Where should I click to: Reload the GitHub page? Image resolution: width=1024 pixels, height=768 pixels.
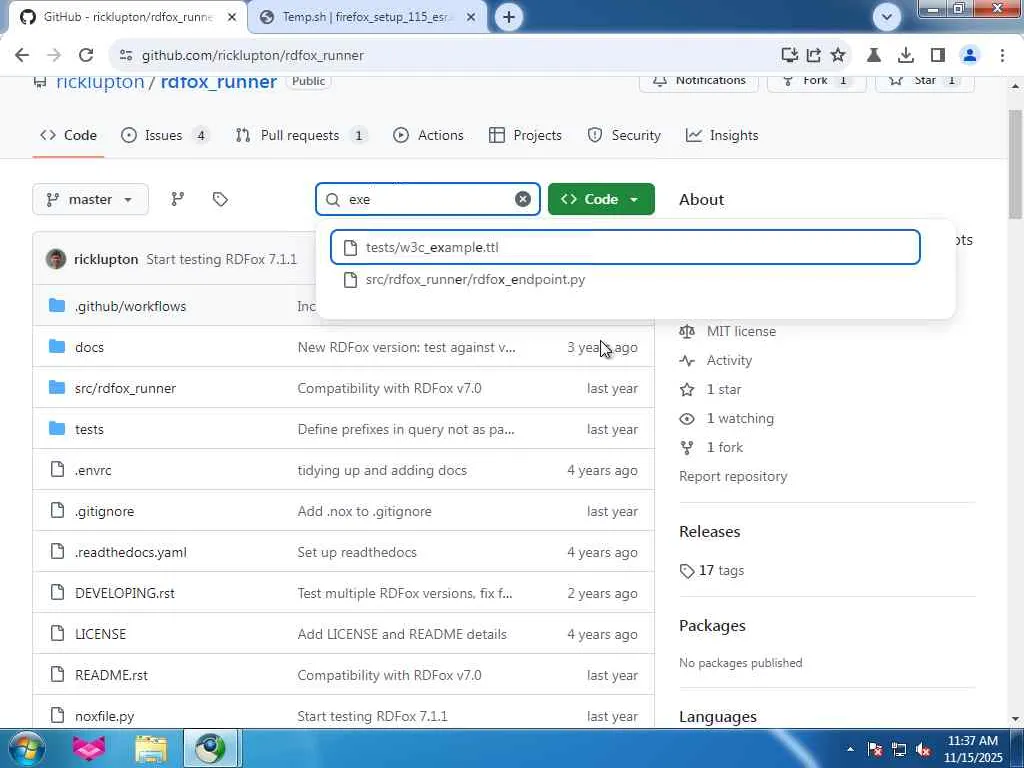[x=86, y=56]
